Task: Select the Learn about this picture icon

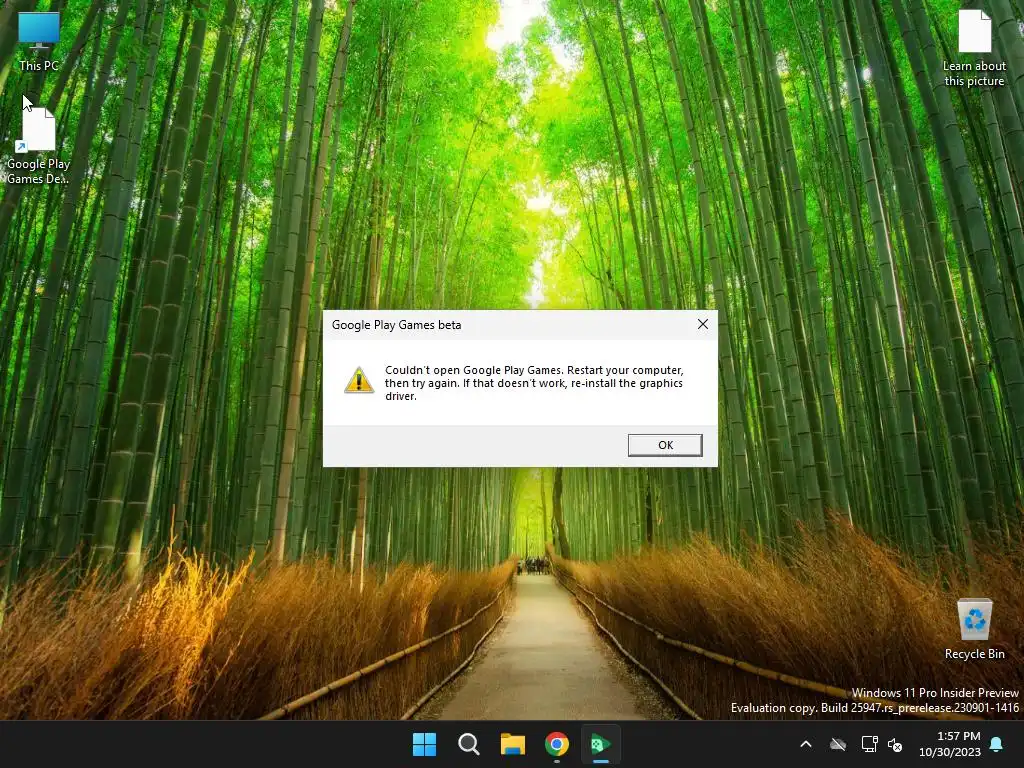Action: point(974,48)
